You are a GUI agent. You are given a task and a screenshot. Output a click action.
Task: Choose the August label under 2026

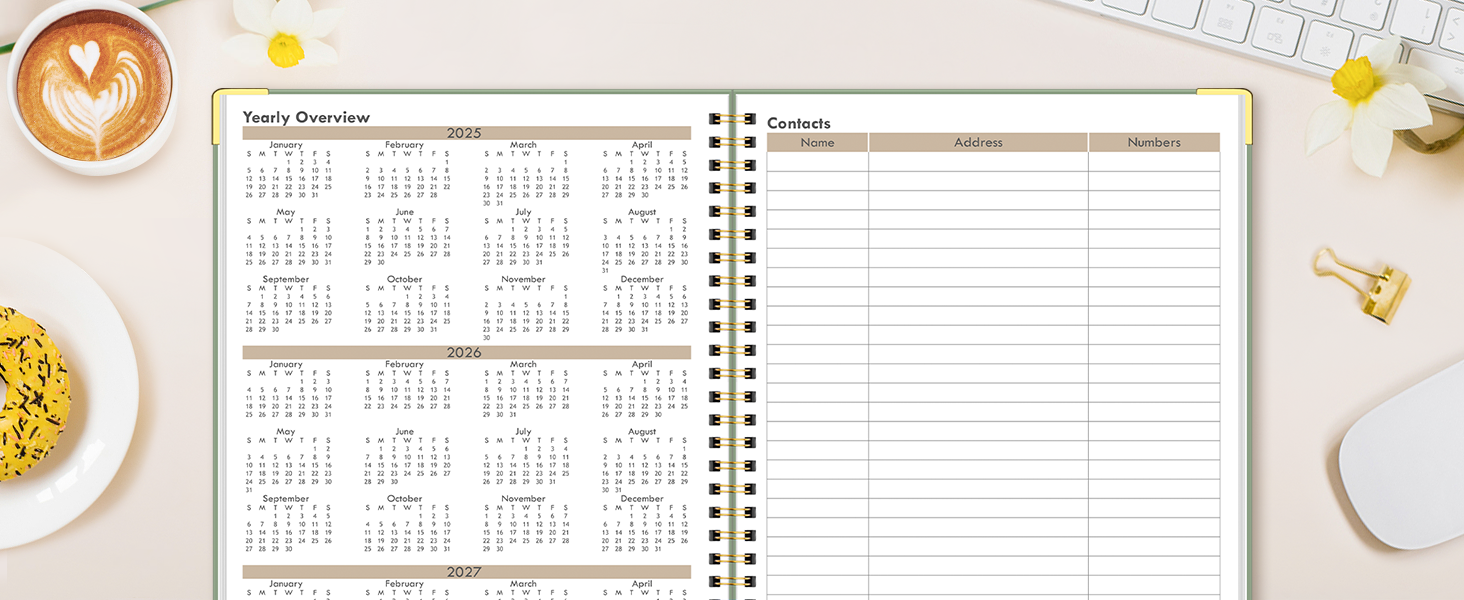pyautogui.click(x=642, y=432)
